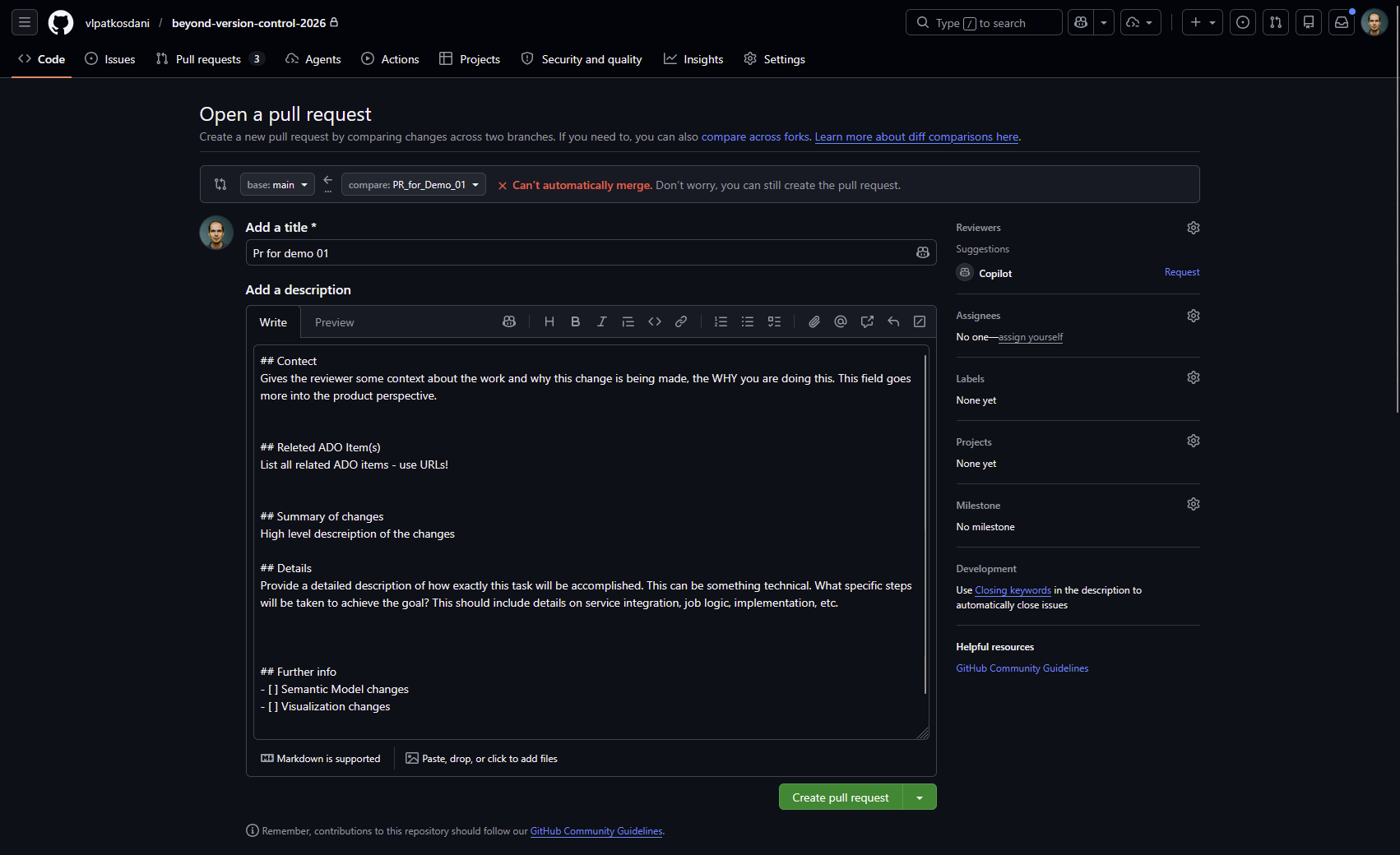Viewport: 1400px width, 855px height.
Task: Insert a saved reply arrow icon
Action: tap(893, 322)
